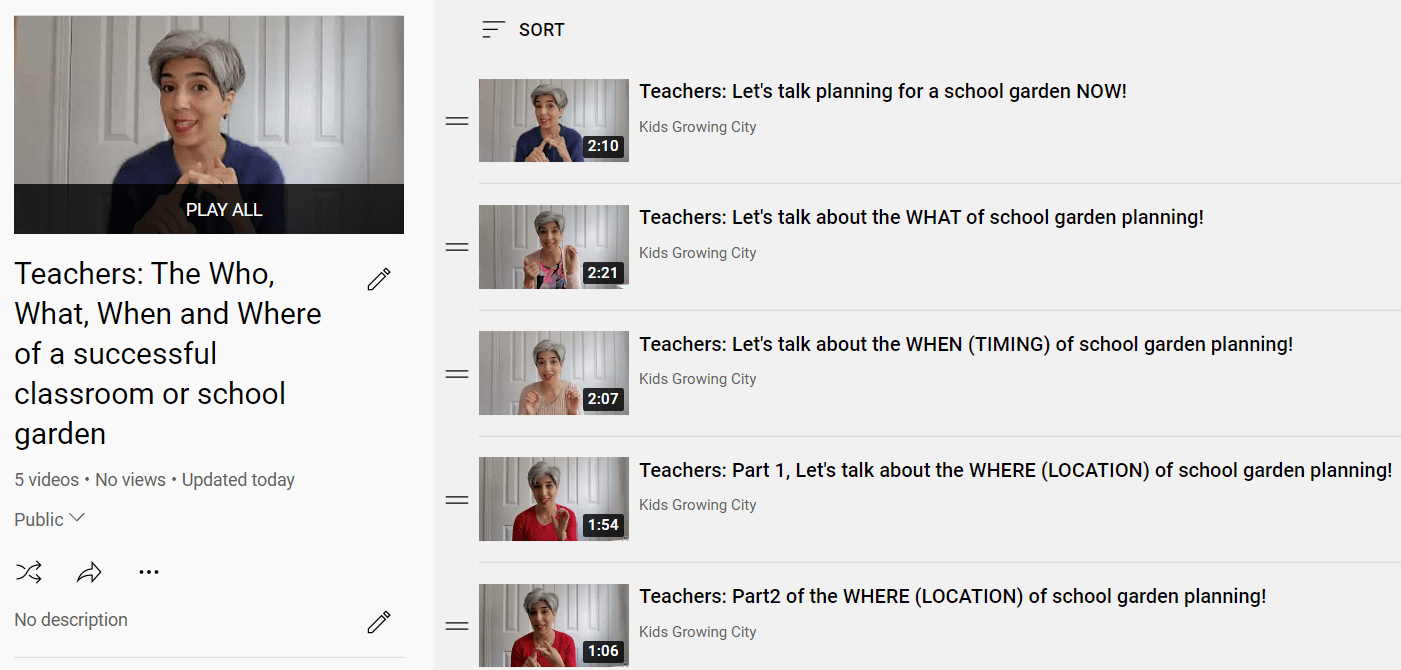
Task: Open the SORT menu
Action: click(523, 30)
